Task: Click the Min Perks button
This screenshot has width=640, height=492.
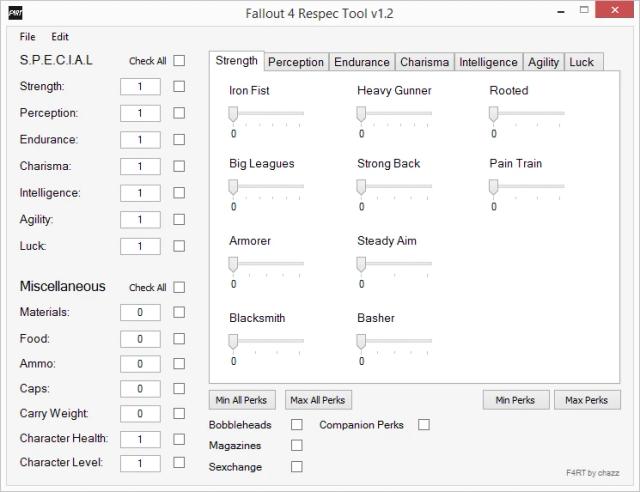Action: pyautogui.click(x=516, y=400)
